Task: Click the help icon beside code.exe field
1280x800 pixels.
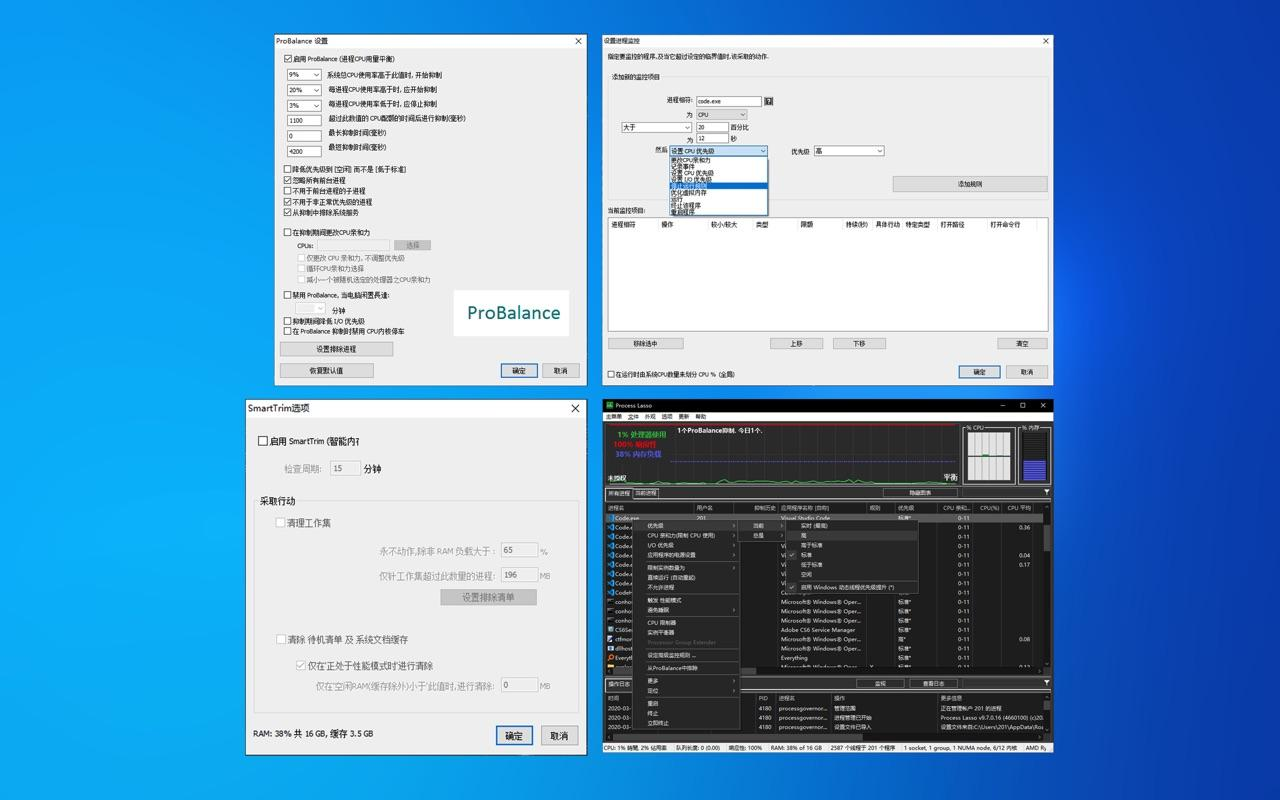Action: click(768, 101)
